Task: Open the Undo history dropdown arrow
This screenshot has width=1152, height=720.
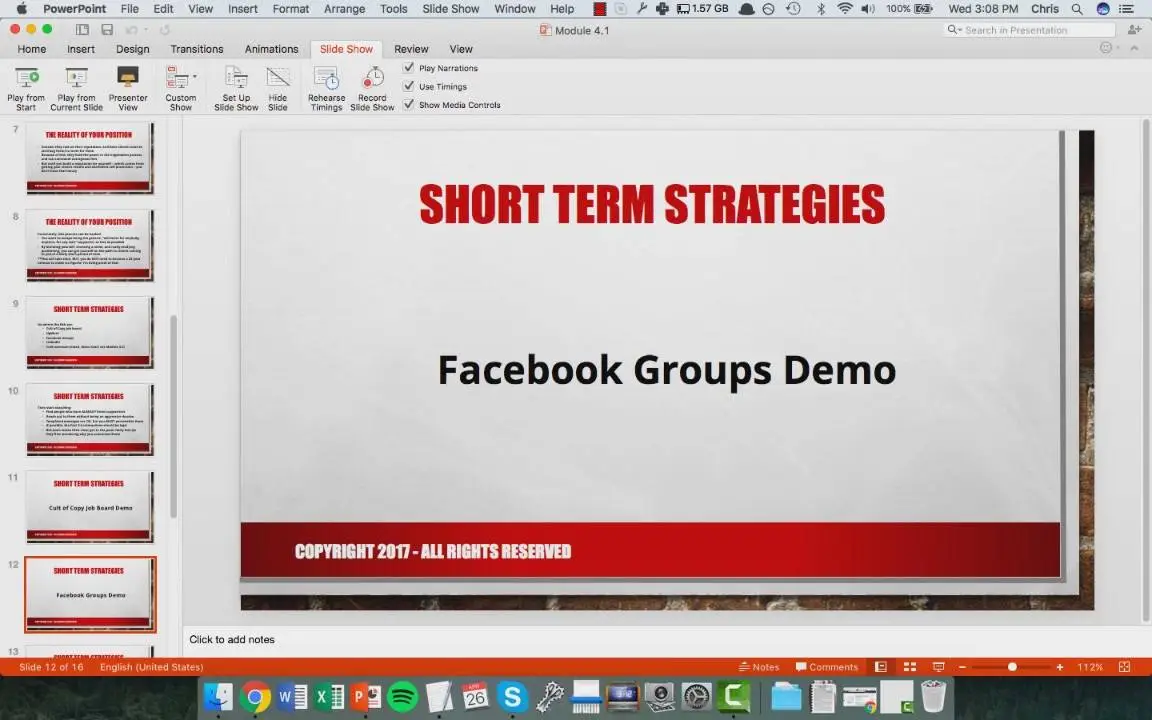Action: pyautogui.click(x=145, y=30)
